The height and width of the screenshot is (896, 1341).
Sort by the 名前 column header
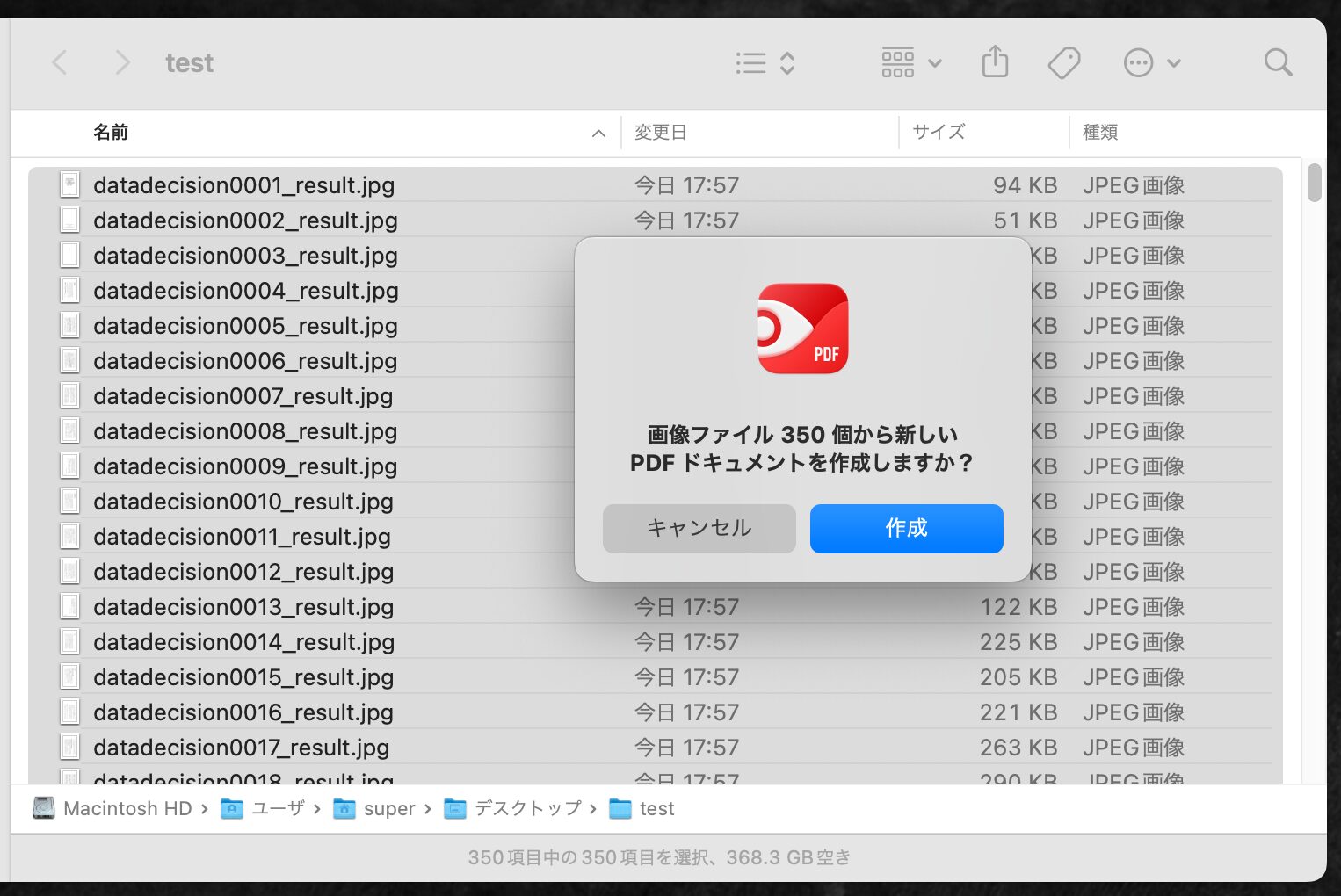(x=112, y=133)
